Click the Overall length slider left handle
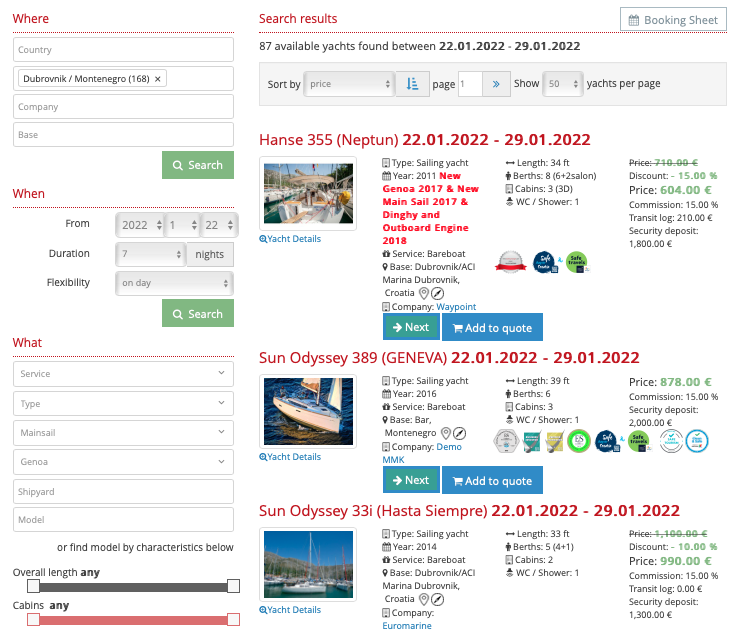Image resolution: width=732 pixels, height=632 pixels. 33,586
